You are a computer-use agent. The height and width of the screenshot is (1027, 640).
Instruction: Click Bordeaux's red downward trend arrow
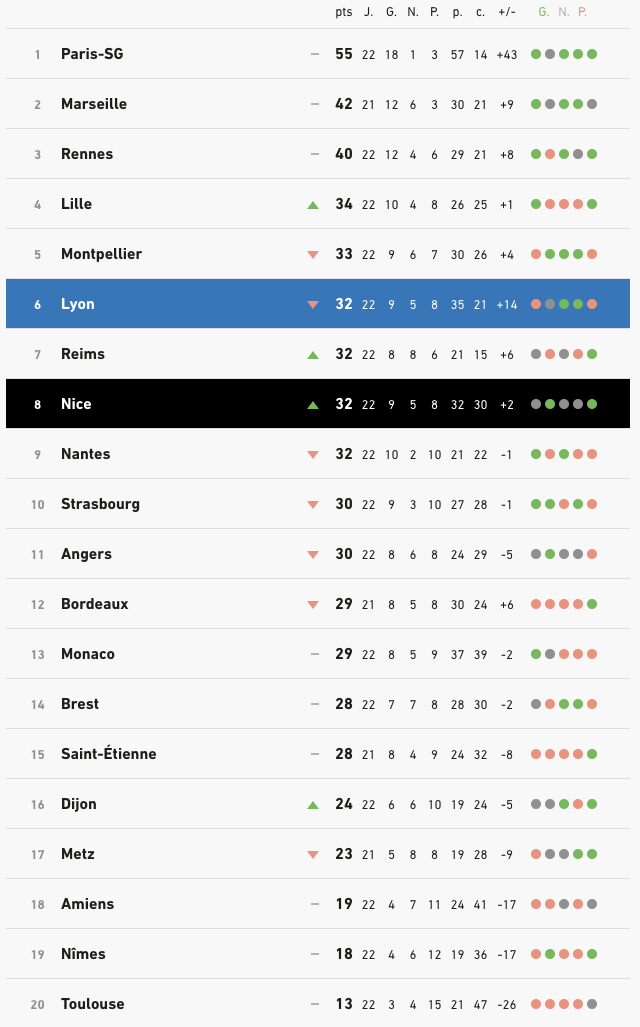click(x=313, y=605)
